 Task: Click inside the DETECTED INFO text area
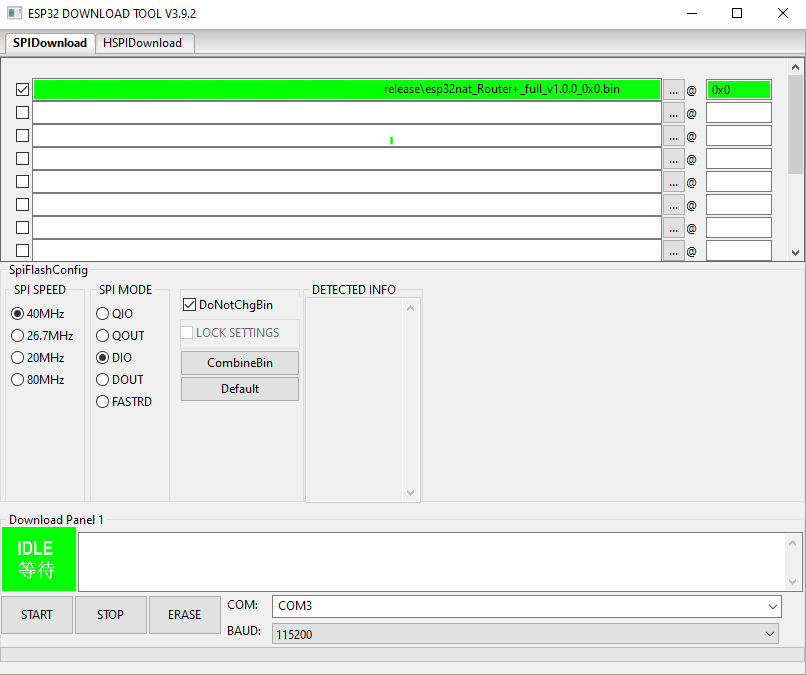click(x=354, y=400)
